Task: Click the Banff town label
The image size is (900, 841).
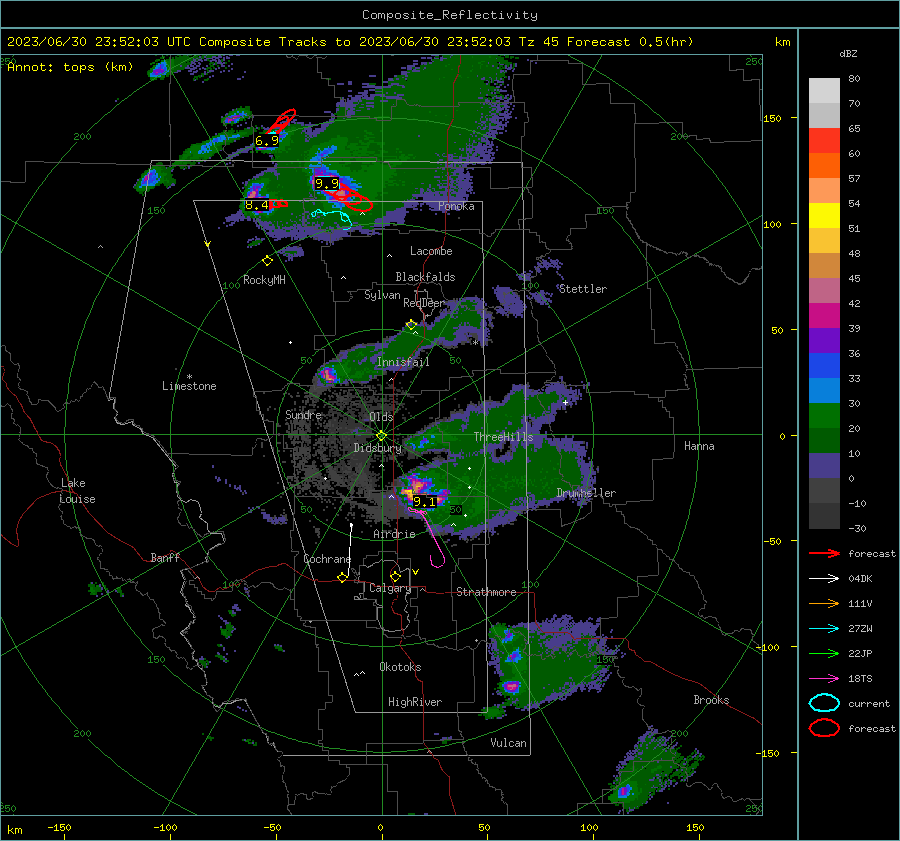Action: (x=165, y=557)
